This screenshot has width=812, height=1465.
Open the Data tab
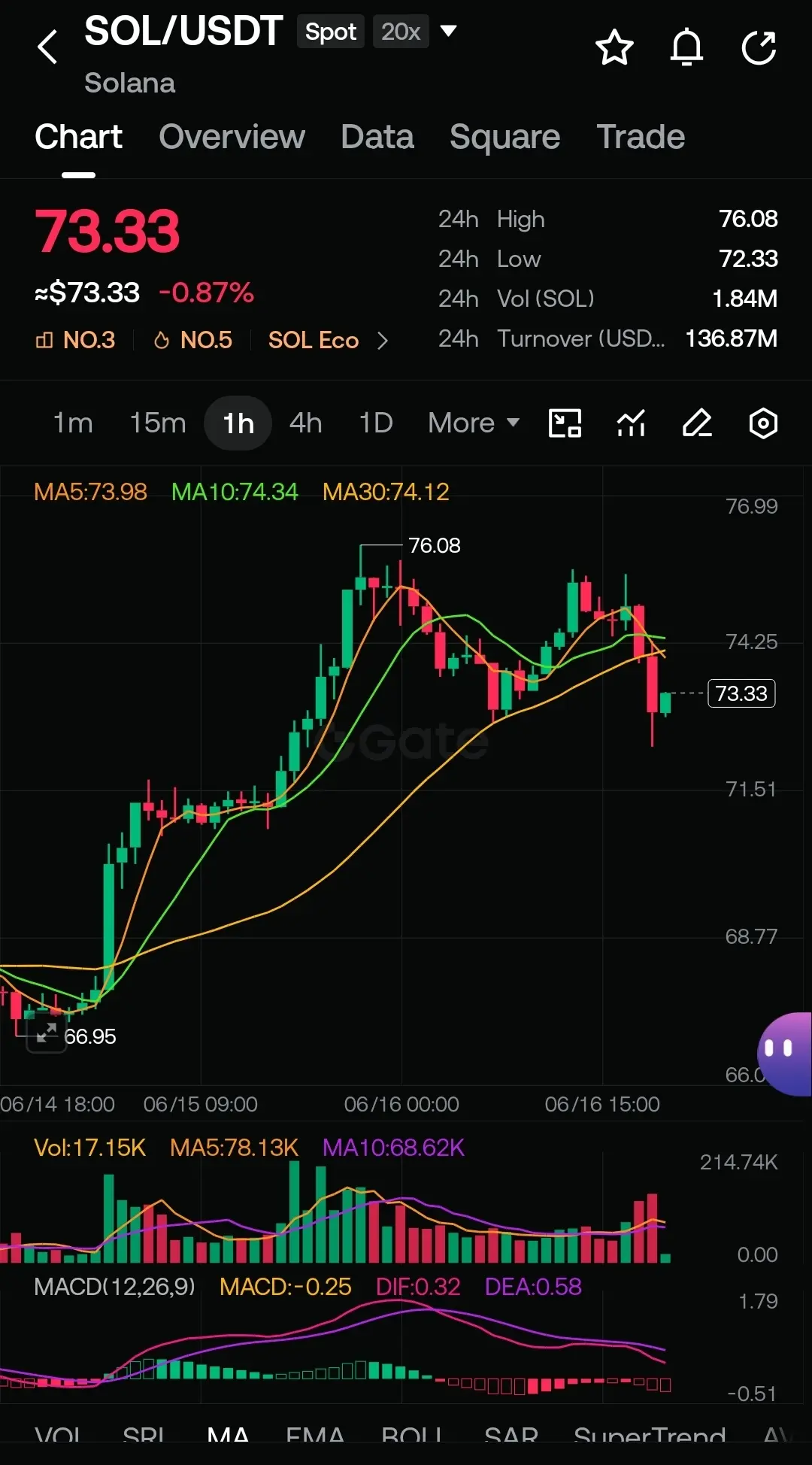pyautogui.click(x=377, y=137)
